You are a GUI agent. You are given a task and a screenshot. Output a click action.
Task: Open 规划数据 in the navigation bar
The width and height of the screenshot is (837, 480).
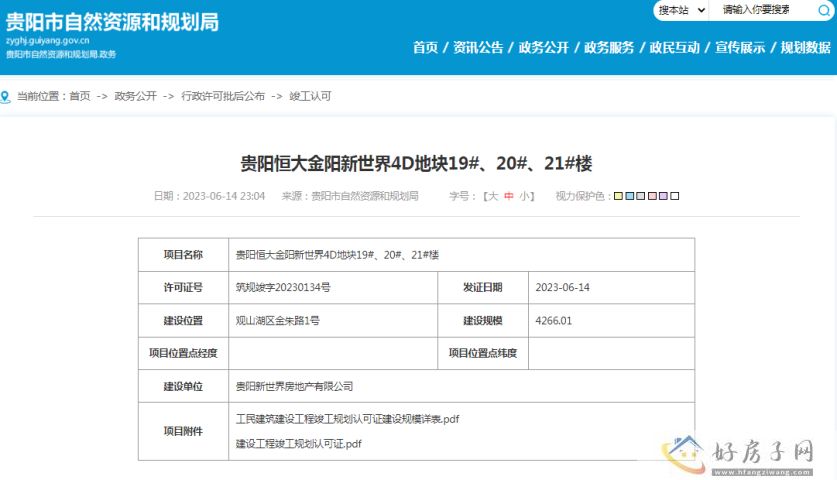click(805, 47)
